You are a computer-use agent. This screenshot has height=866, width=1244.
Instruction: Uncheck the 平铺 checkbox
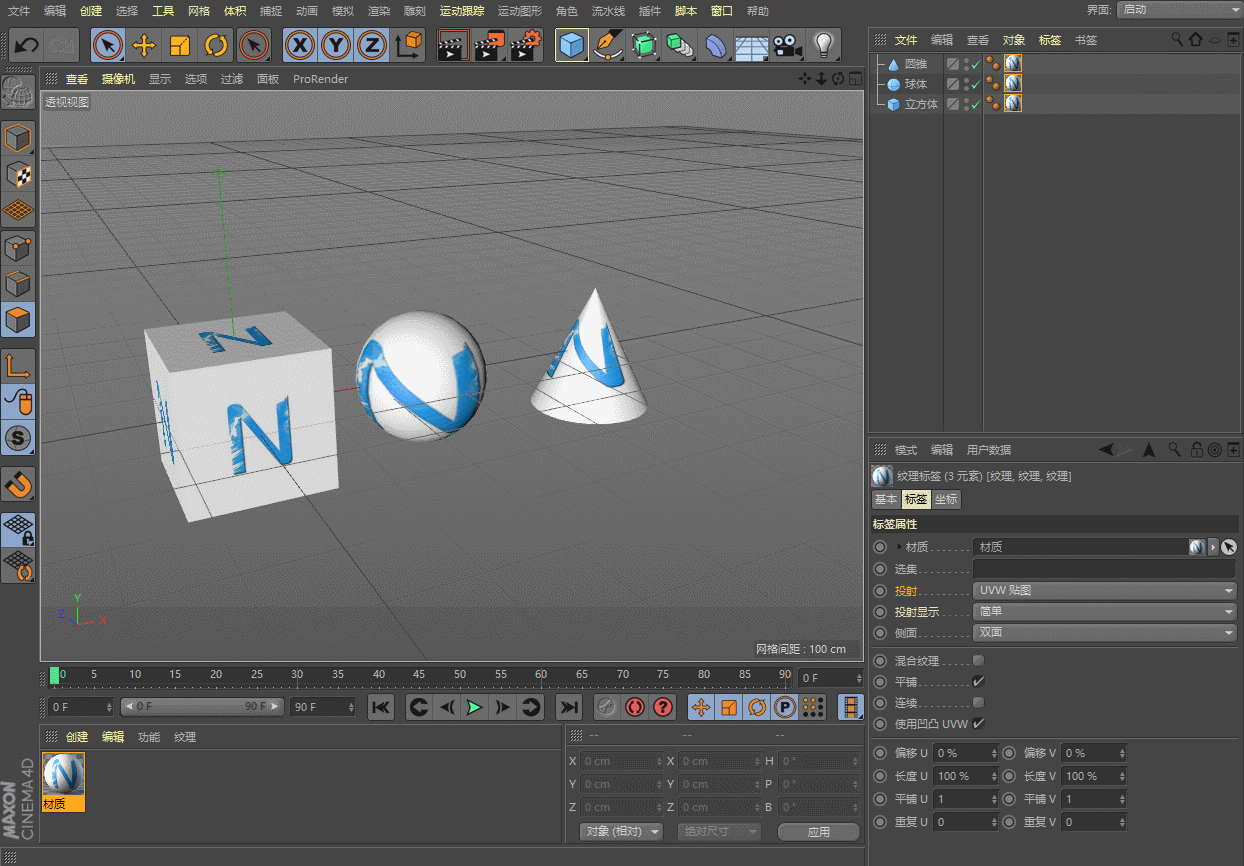(978, 681)
